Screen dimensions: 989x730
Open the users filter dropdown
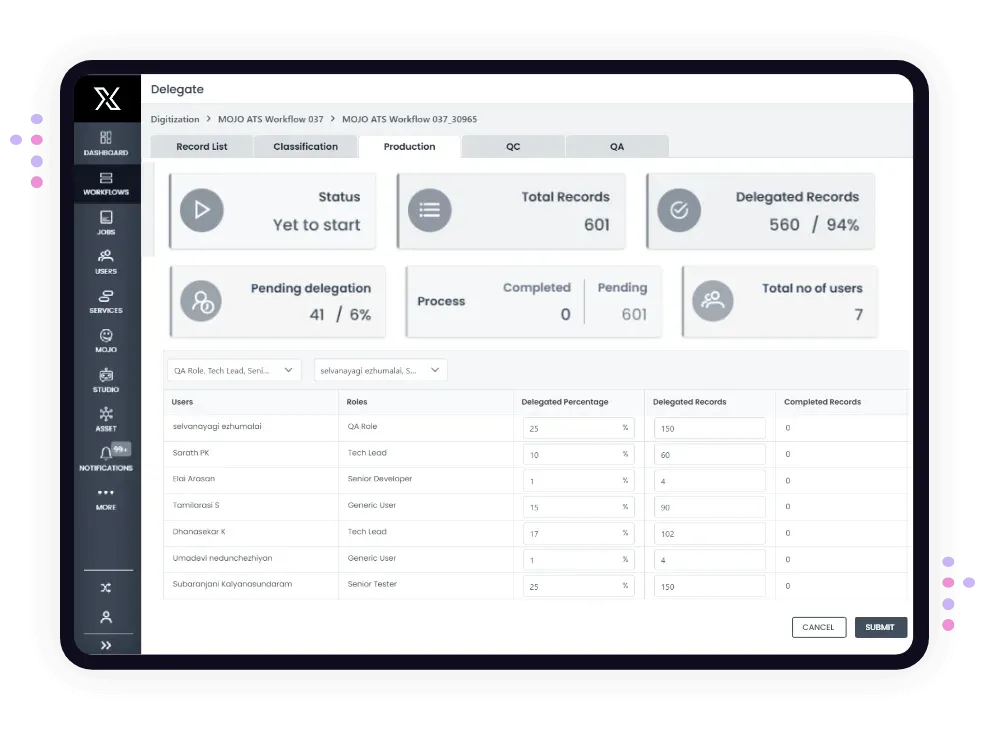pyautogui.click(x=380, y=370)
